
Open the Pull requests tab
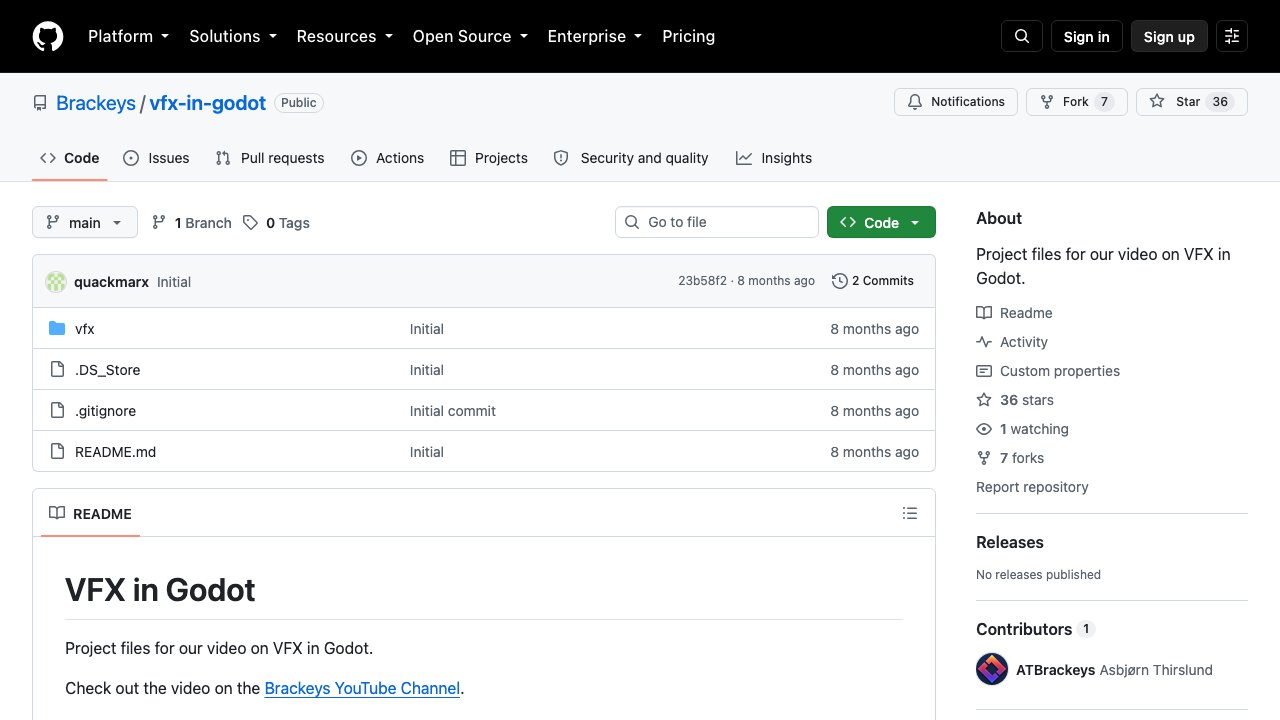pyautogui.click(x=270, y=158)
